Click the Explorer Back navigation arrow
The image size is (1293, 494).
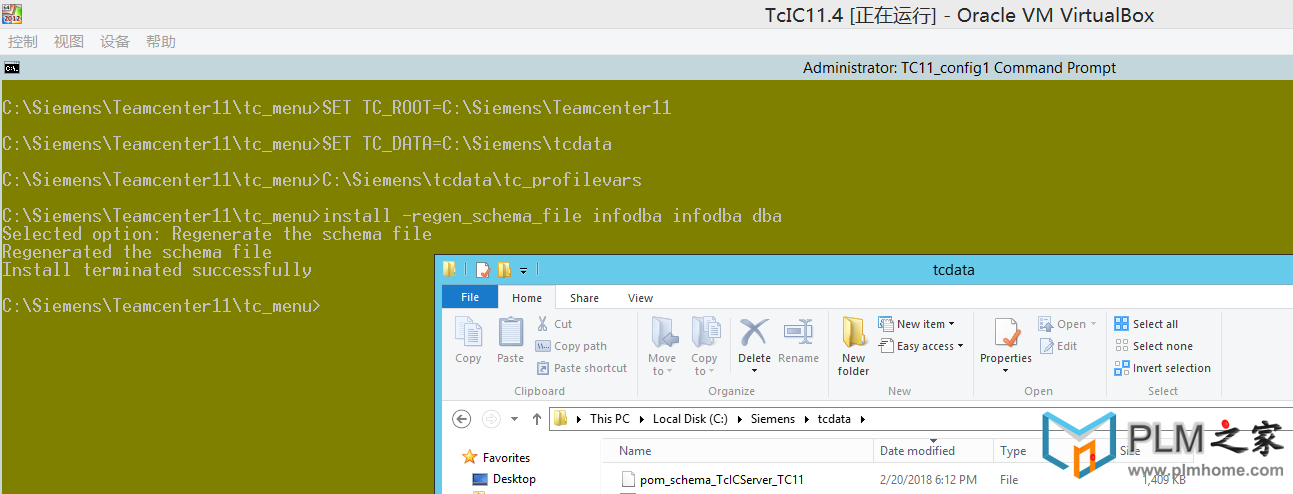click(462, 419)
